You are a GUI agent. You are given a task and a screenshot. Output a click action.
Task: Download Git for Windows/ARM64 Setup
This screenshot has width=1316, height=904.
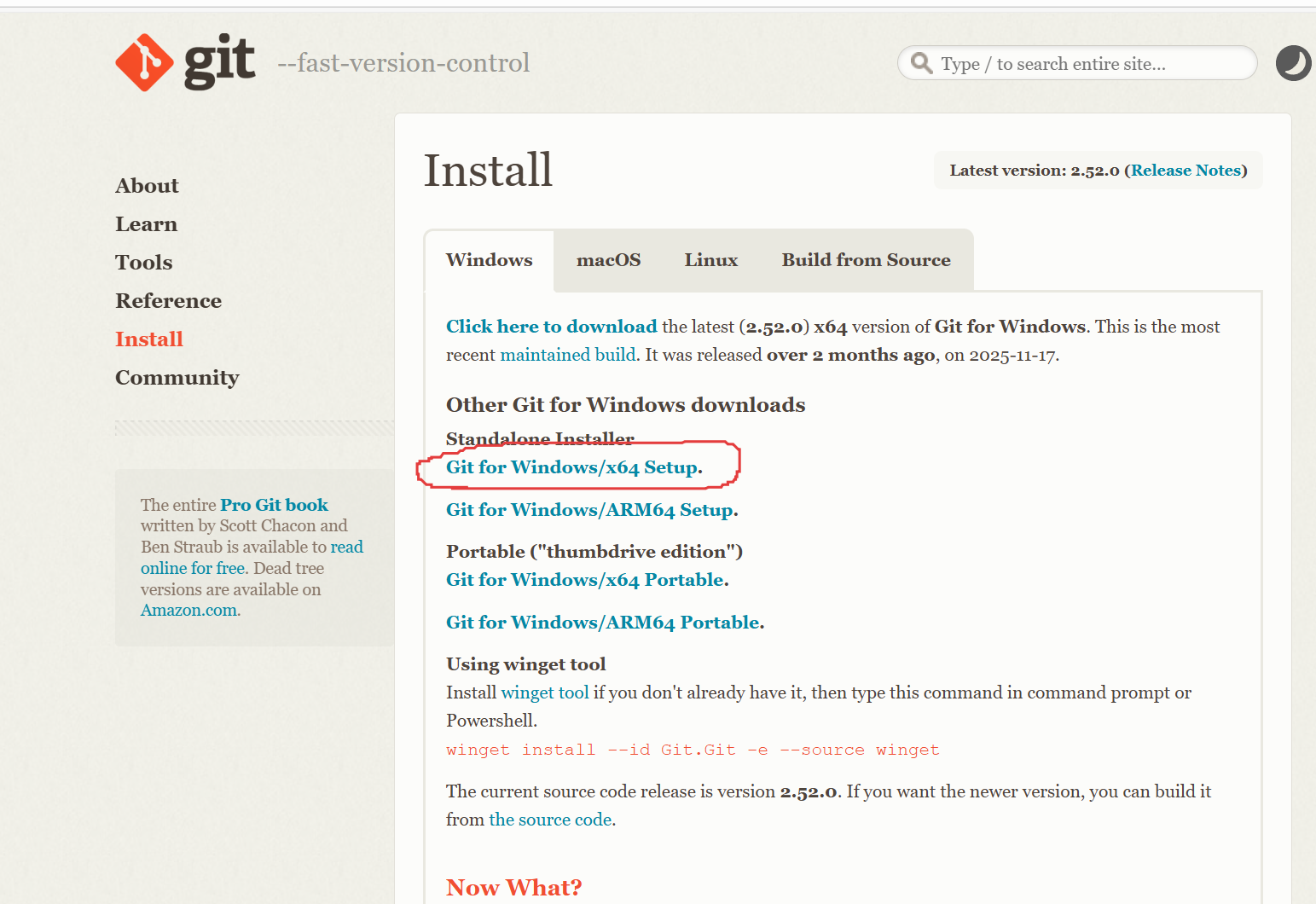tap(590, 510)
